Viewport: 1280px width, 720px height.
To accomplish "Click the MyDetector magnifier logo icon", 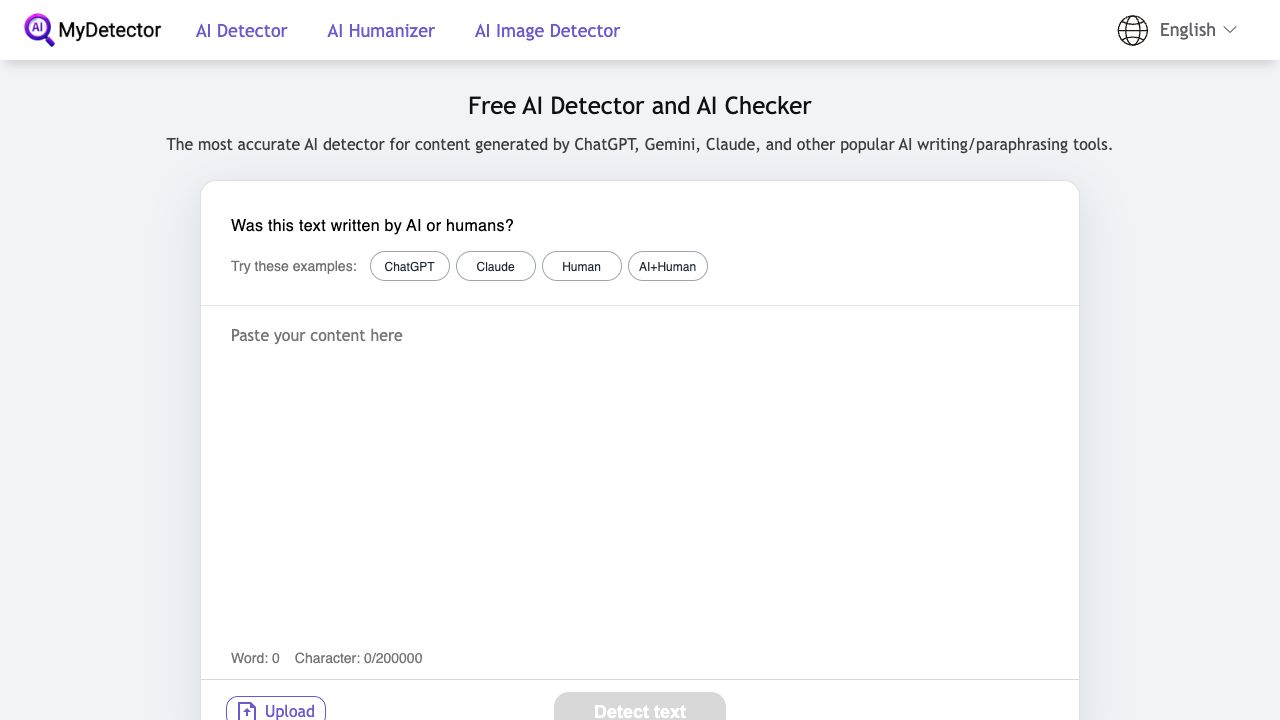I will pyautogui.click(x=39, y=30).
